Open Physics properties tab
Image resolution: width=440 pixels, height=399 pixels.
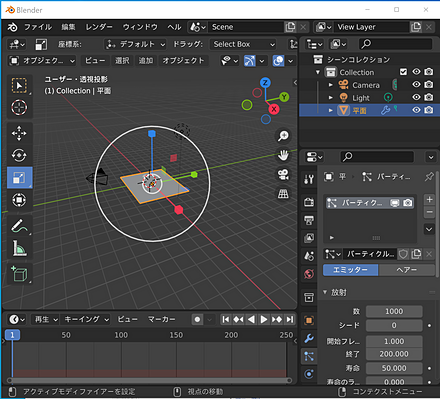309,374
